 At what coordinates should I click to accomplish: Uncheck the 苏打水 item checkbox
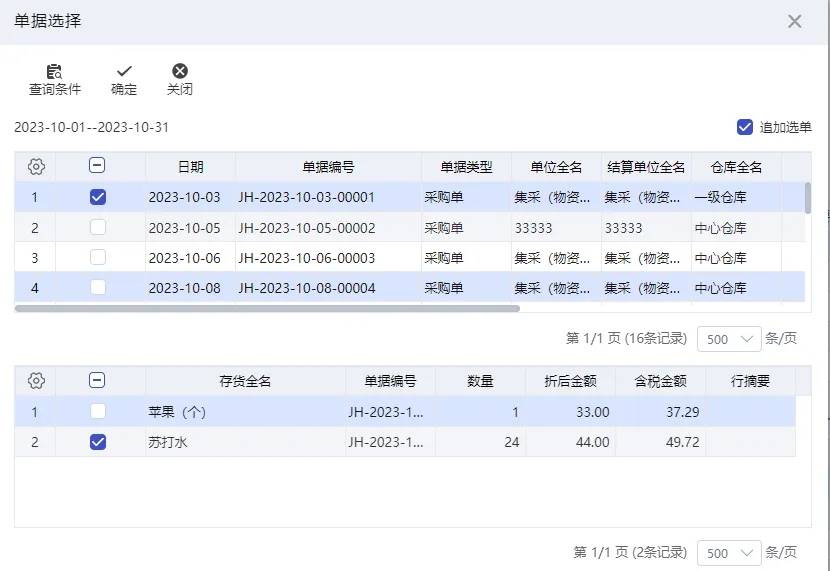(97, 442)
